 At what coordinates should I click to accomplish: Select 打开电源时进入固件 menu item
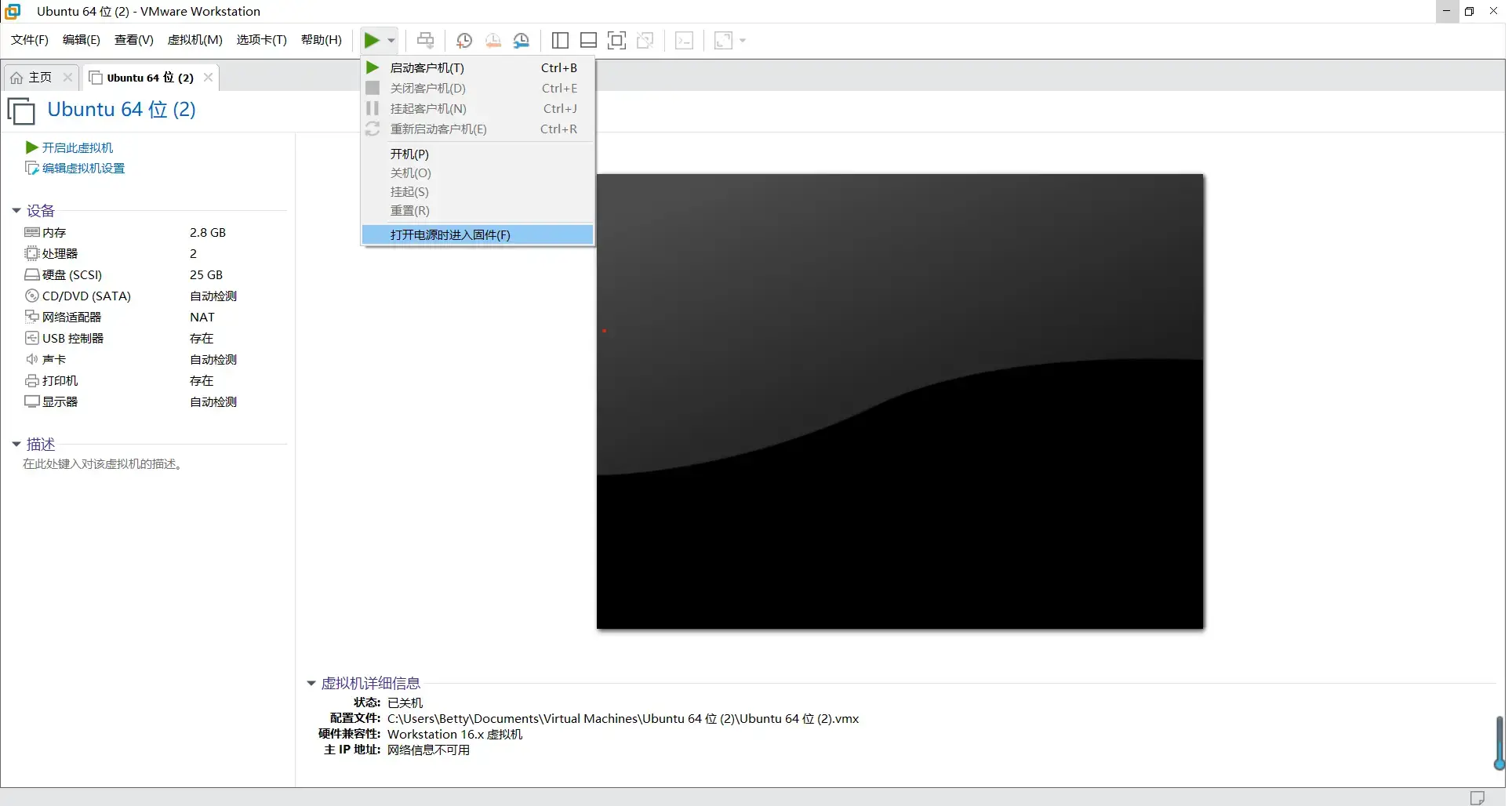450,235
